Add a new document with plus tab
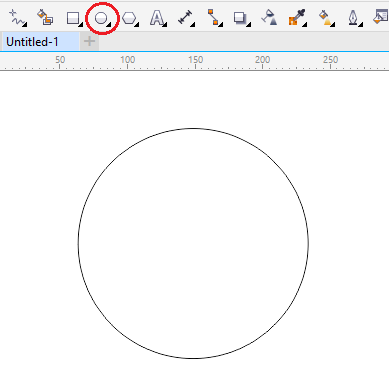This screenshot has height=369, width=389. pyautogui.click(x=89, y=42)
